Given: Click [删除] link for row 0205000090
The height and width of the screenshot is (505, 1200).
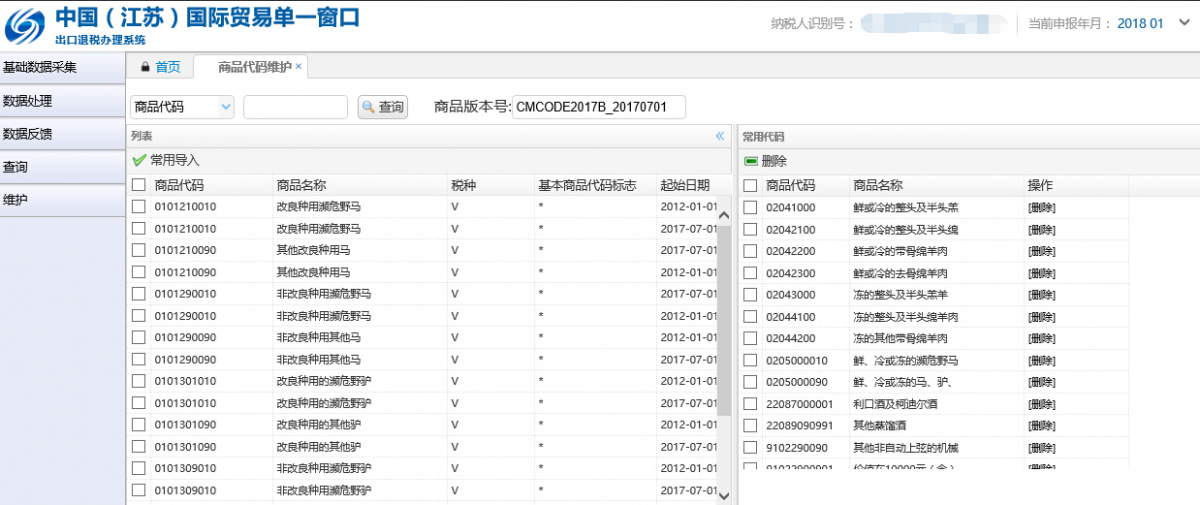Looking at the screenshot, I should (1041, 382).
